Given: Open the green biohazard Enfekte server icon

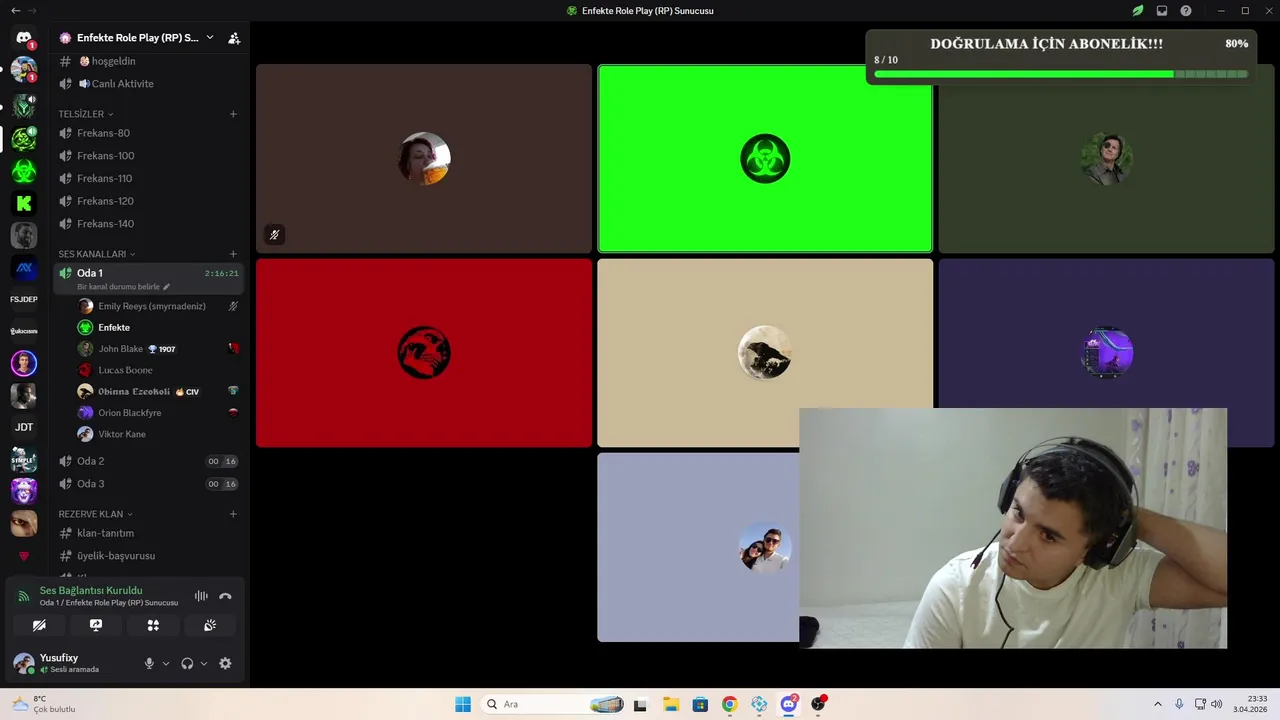Looking at the screenshot, I should [24, 171].
